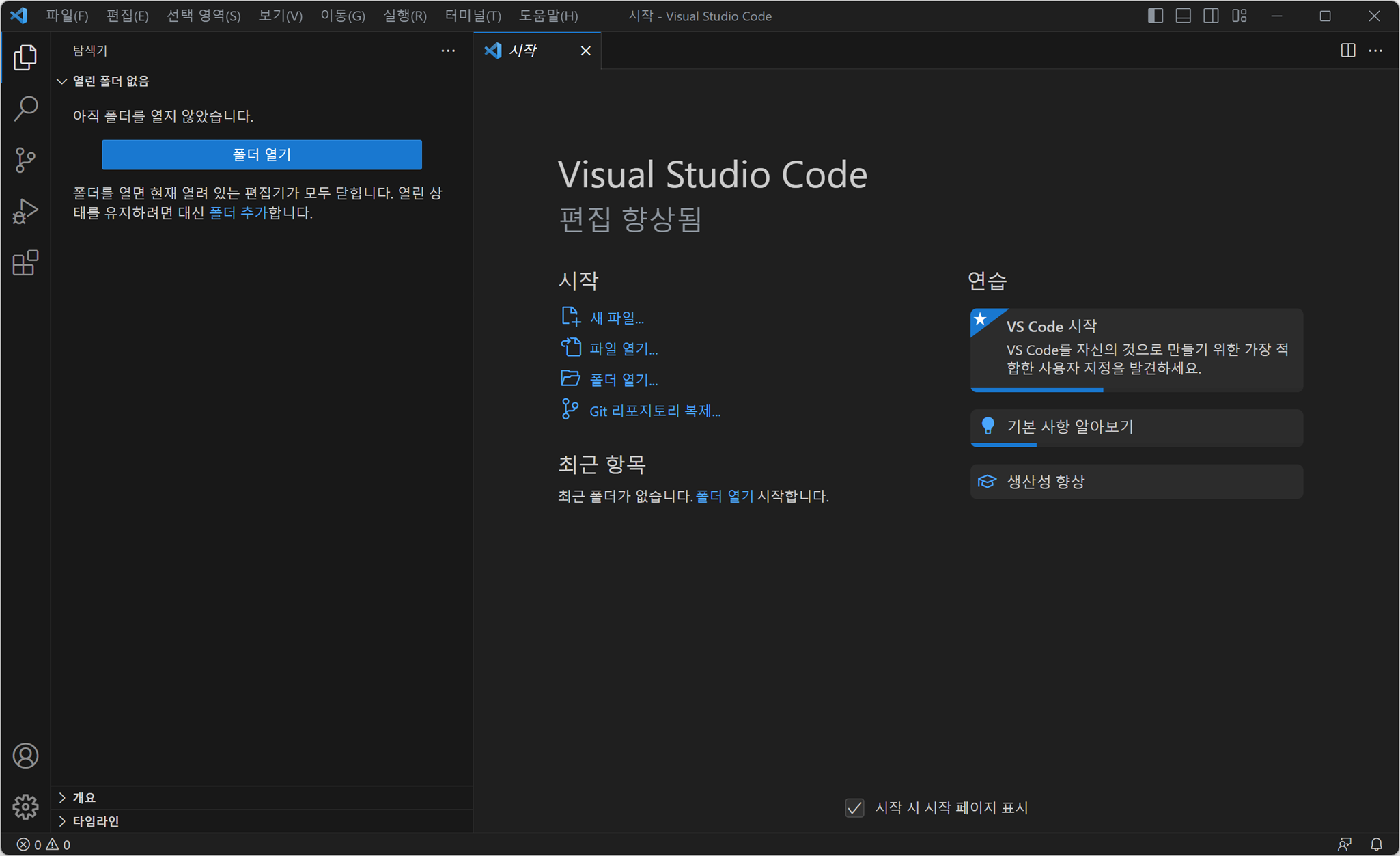Open the Search view in activity bar
Viewport: 1400px width, 856px height.
coord(25,109)
